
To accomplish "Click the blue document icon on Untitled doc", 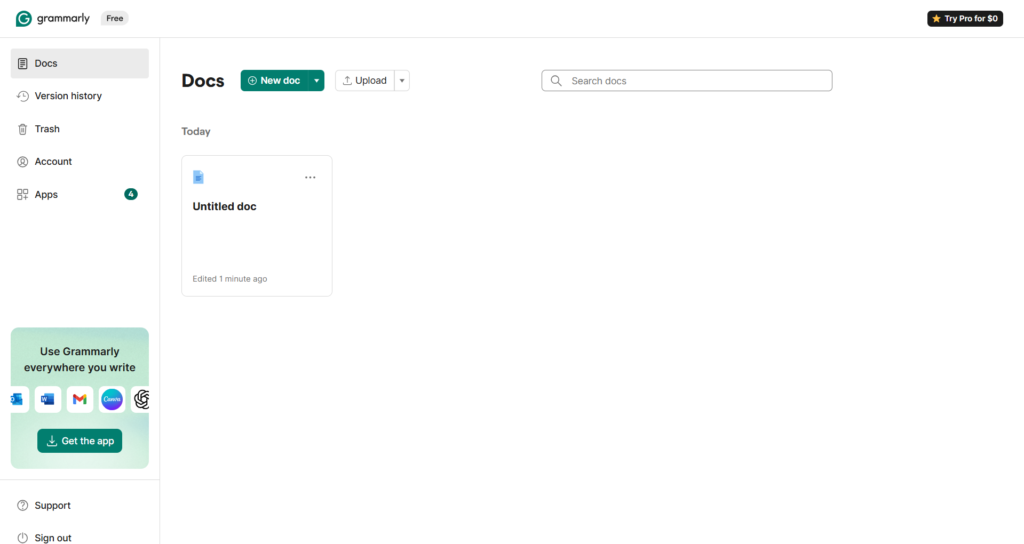I will pyautogui.click(x=199, y=177).
